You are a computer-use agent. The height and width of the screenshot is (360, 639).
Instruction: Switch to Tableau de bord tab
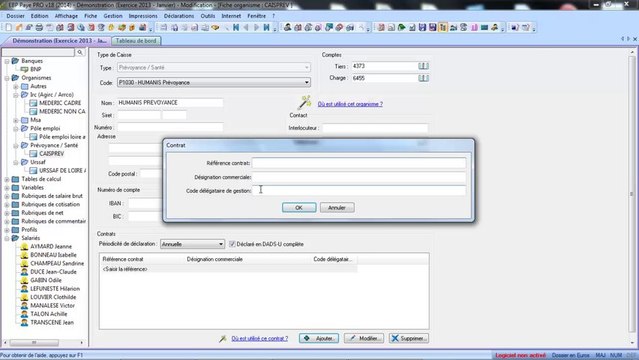(136, 41)
